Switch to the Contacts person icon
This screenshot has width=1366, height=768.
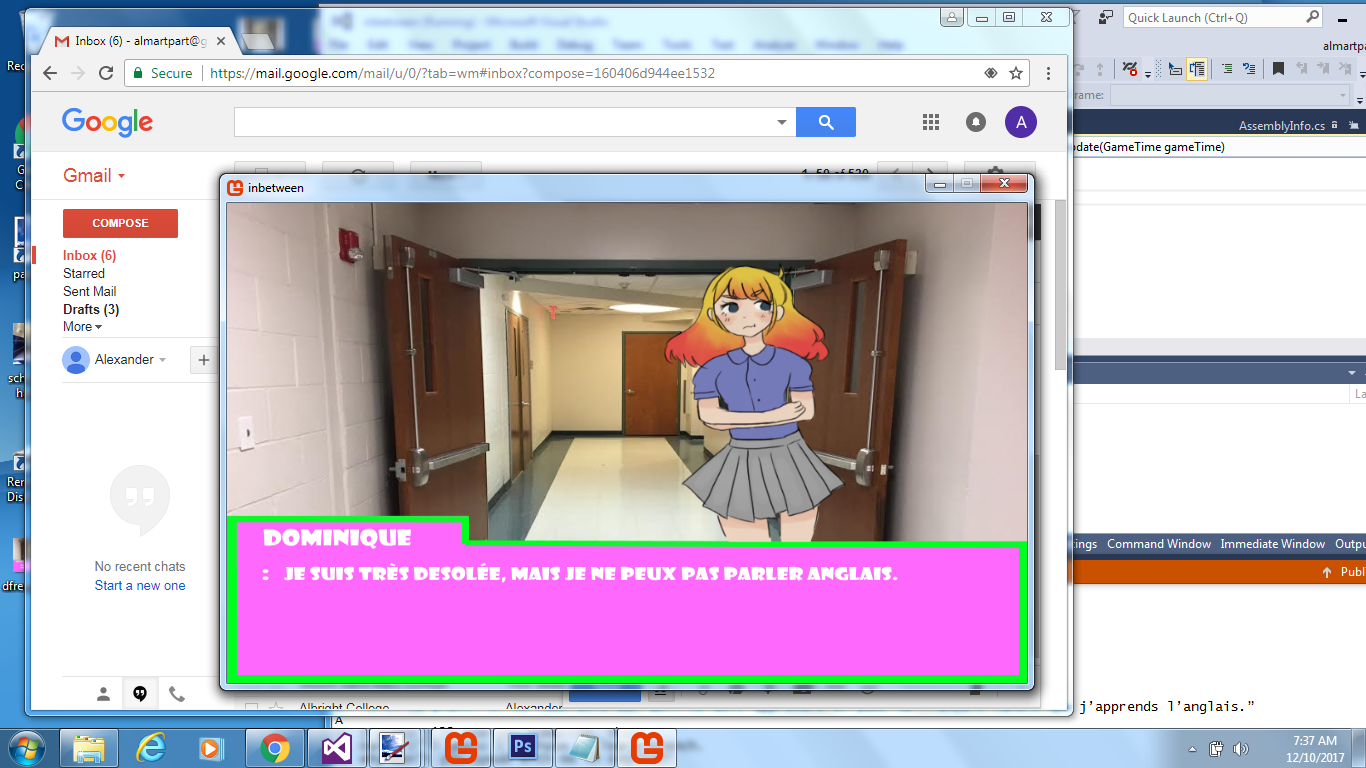(103, 693)
